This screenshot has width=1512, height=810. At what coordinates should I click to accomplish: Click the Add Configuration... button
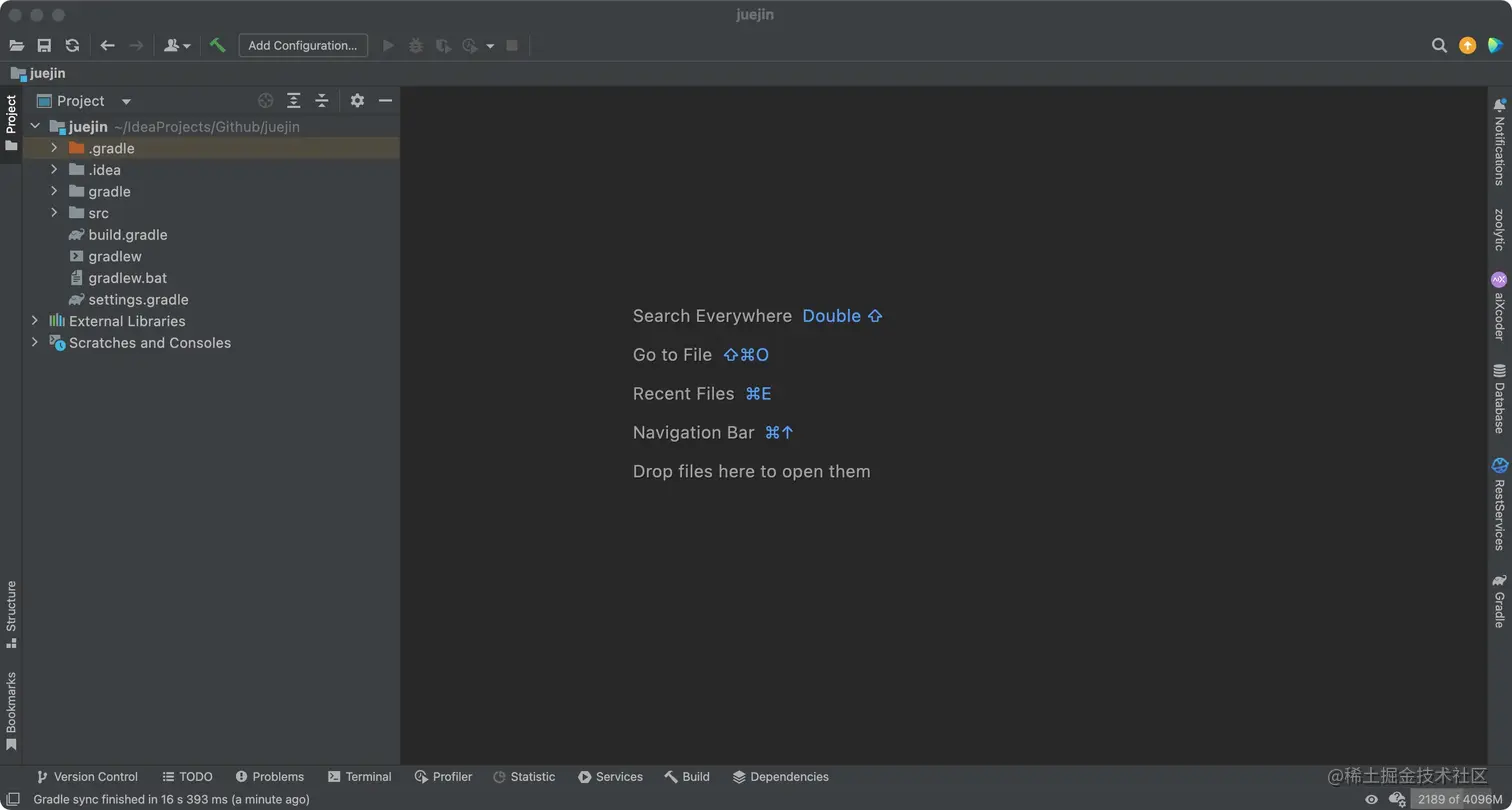point(303,45)
